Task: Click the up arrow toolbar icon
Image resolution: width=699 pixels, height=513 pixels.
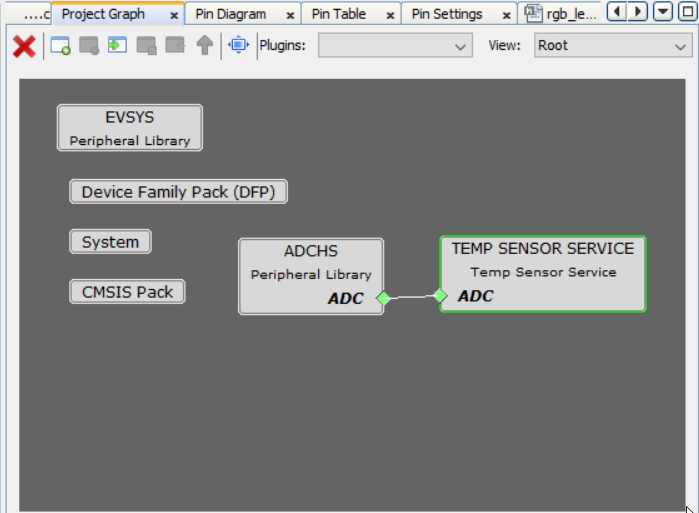Action: pyautogui.click(x=204, y=46)
